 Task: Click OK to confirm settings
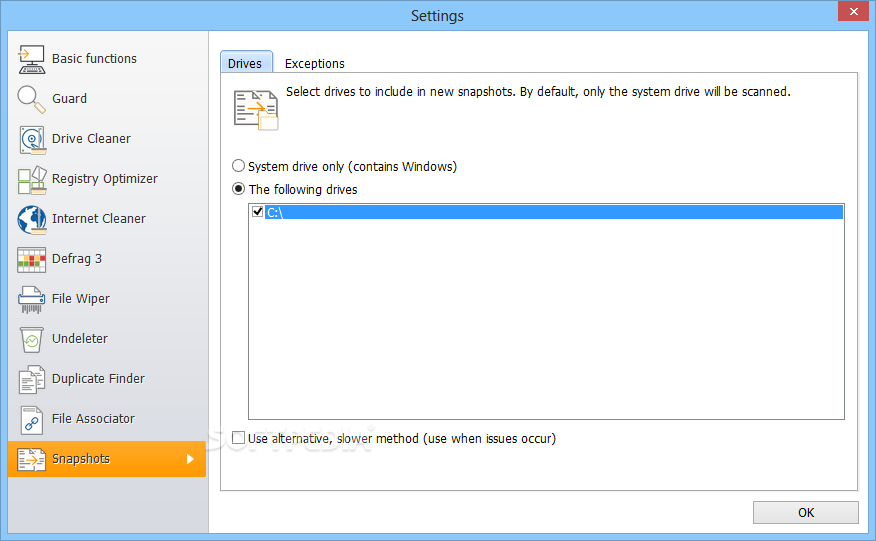point(806,512)
